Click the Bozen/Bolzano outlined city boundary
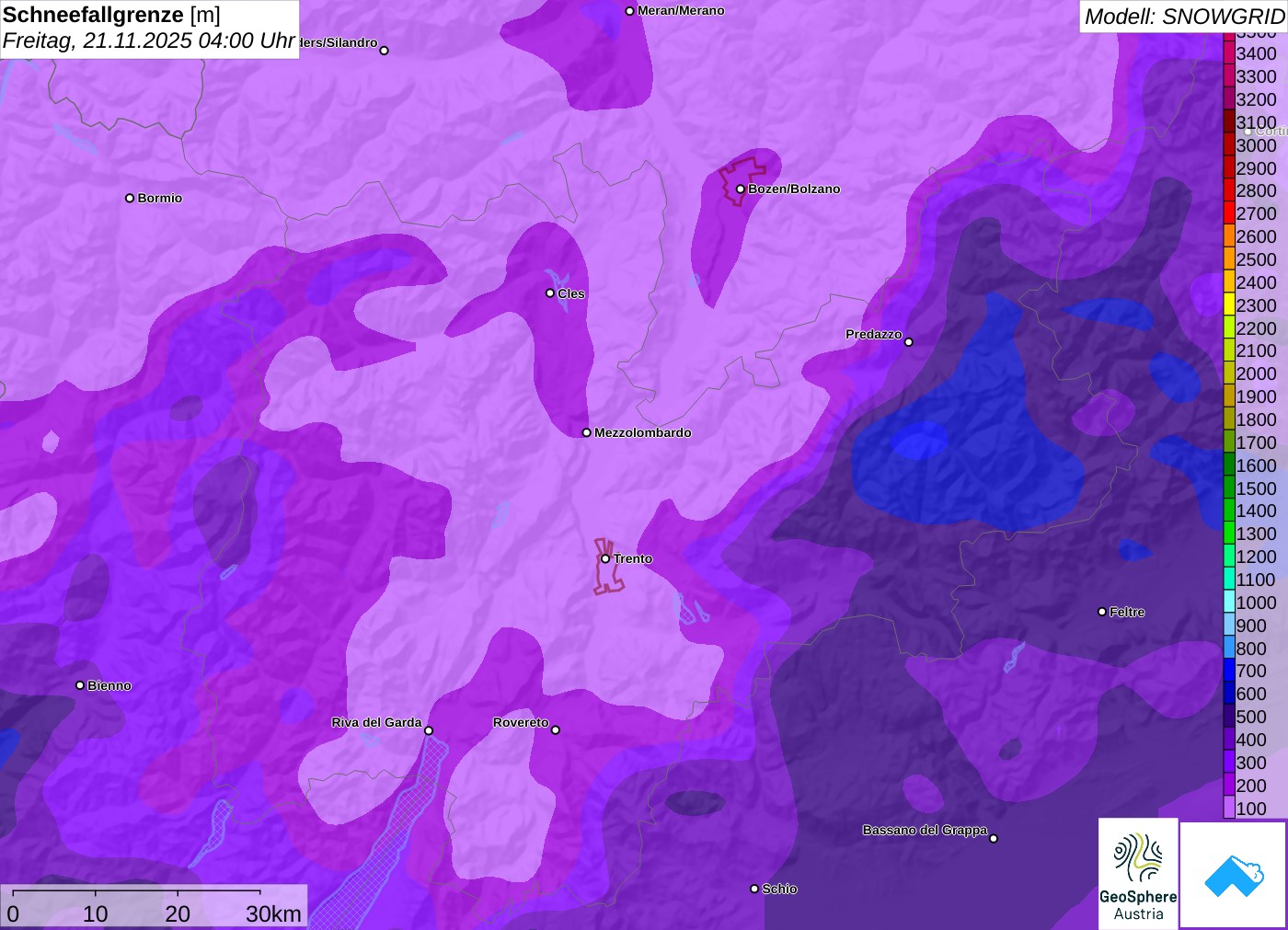1288x930 pixels. (742, 181)
